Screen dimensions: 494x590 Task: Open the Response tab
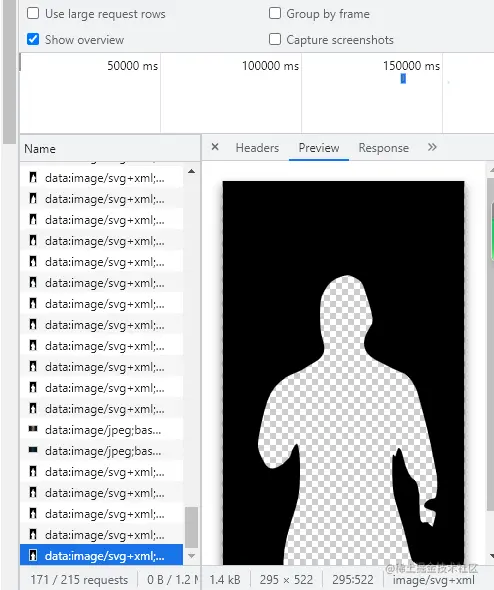point(383,148)
